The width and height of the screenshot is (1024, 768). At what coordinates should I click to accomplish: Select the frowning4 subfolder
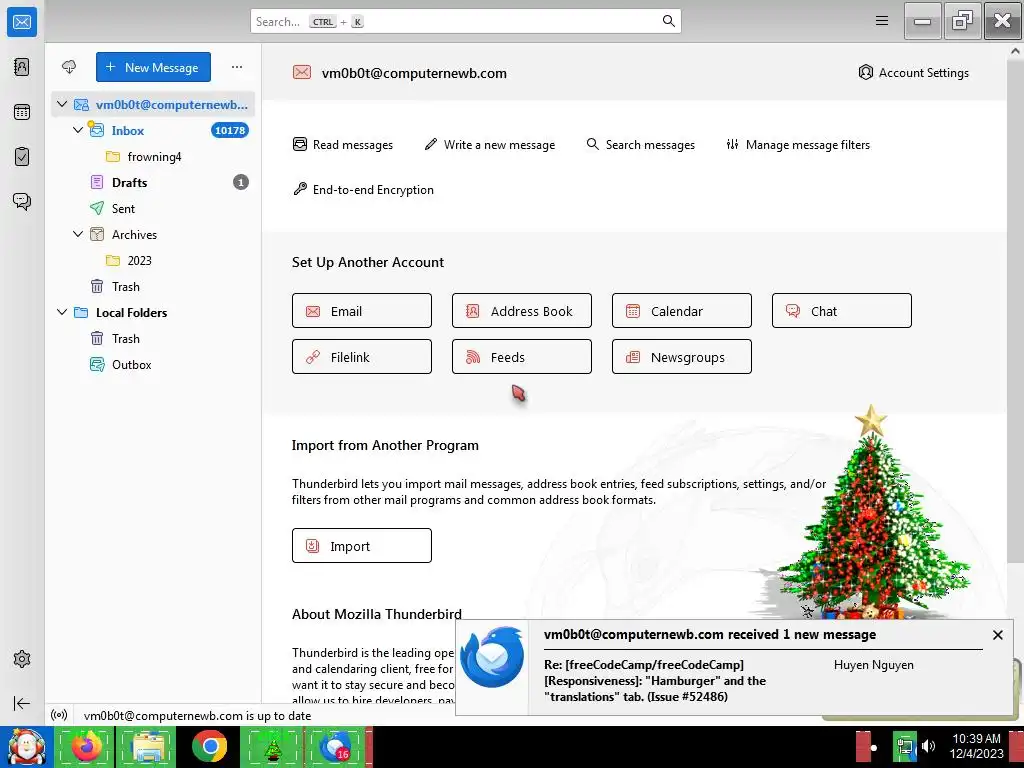[154, 157]
